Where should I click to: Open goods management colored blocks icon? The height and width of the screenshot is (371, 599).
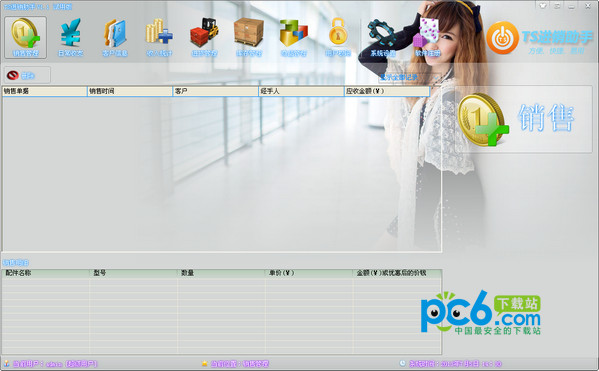pyautogui.click(x=293, y=37)
